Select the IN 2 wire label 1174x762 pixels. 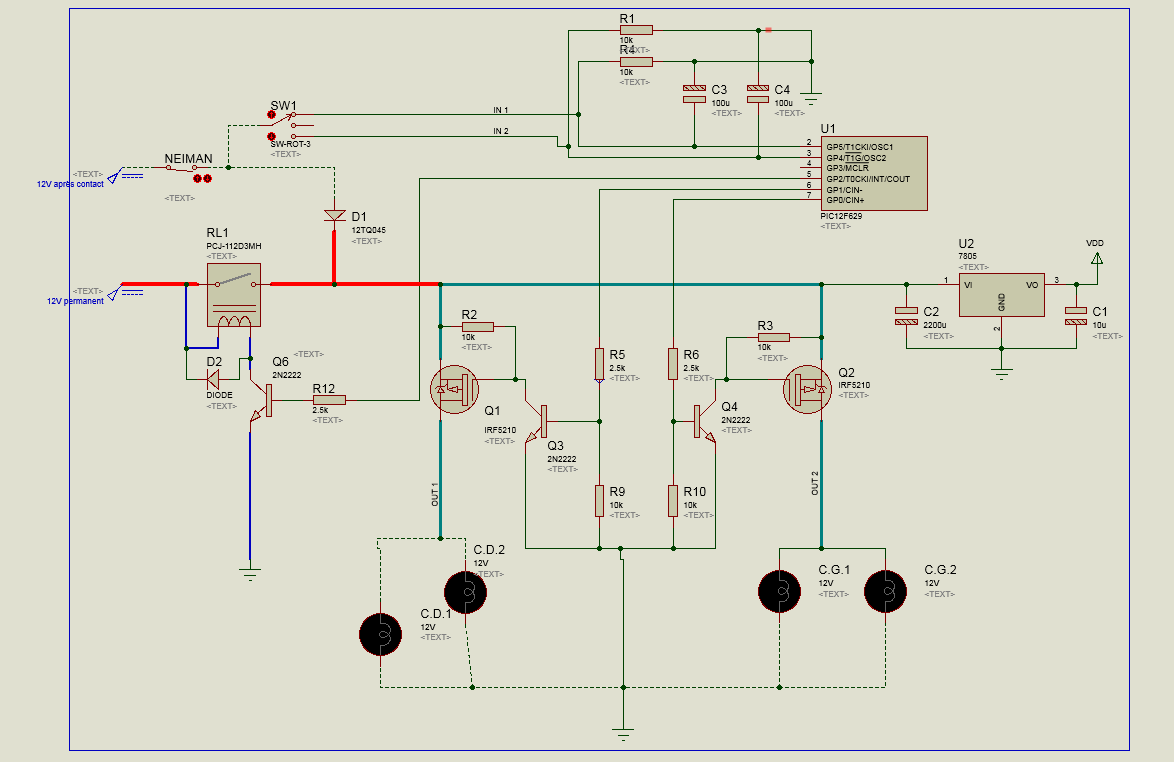click(x=501, y=131)
